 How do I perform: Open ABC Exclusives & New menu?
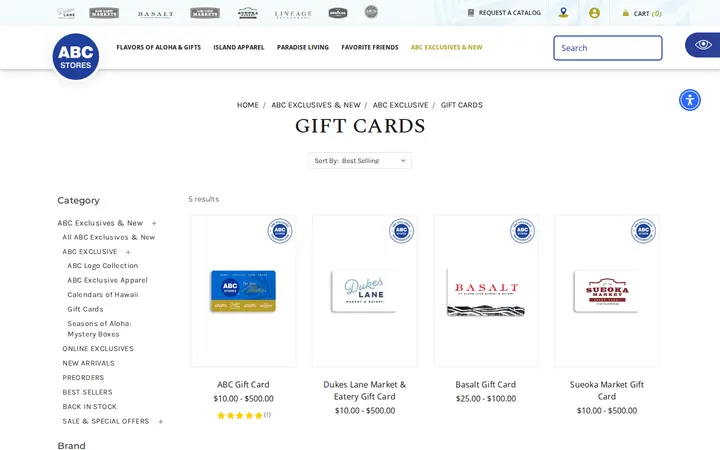pos(446,47)
